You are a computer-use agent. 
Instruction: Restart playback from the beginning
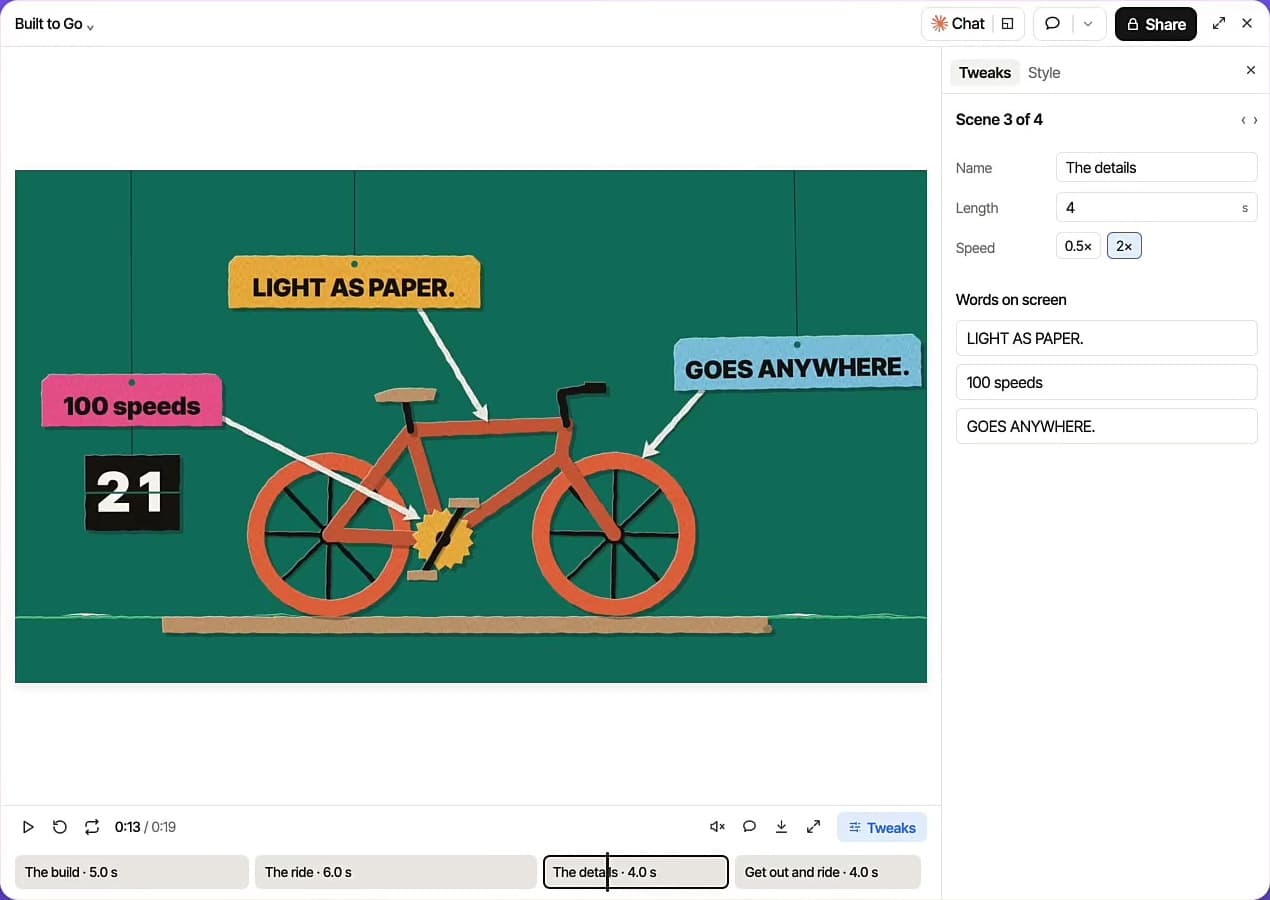(60, 827)
